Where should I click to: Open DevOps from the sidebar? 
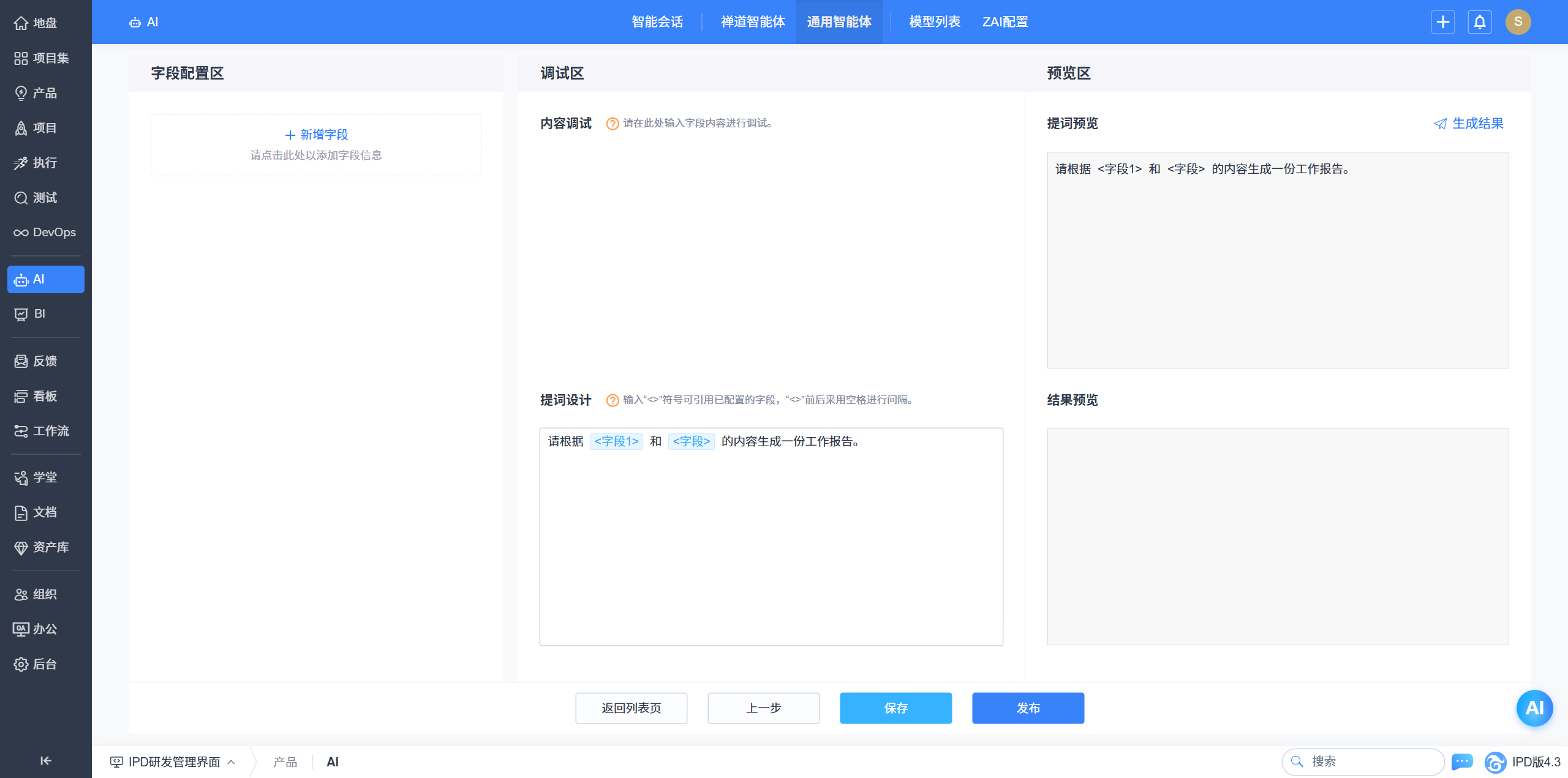(45, 233)
